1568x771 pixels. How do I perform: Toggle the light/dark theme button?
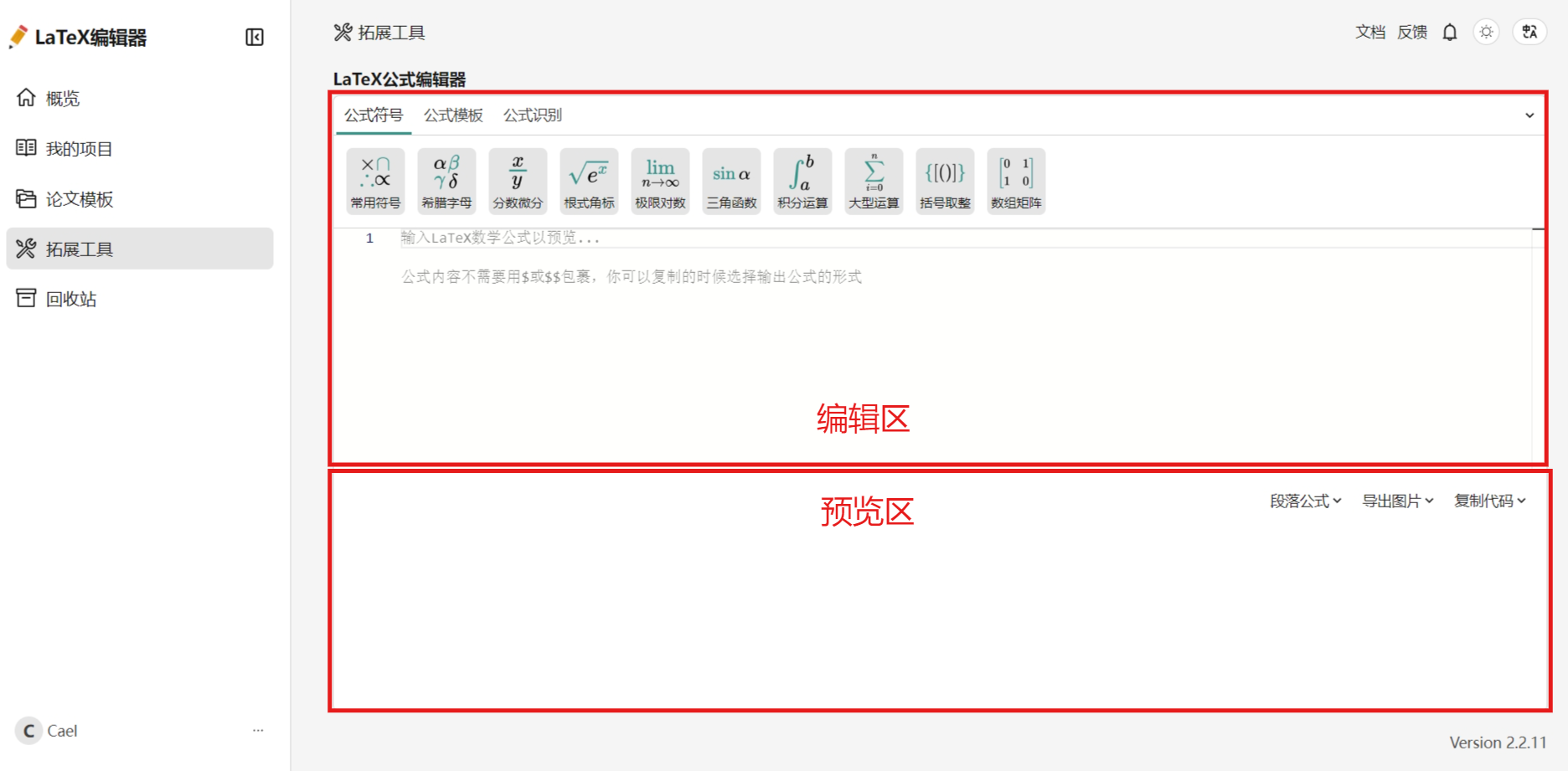pos(1486,32)
